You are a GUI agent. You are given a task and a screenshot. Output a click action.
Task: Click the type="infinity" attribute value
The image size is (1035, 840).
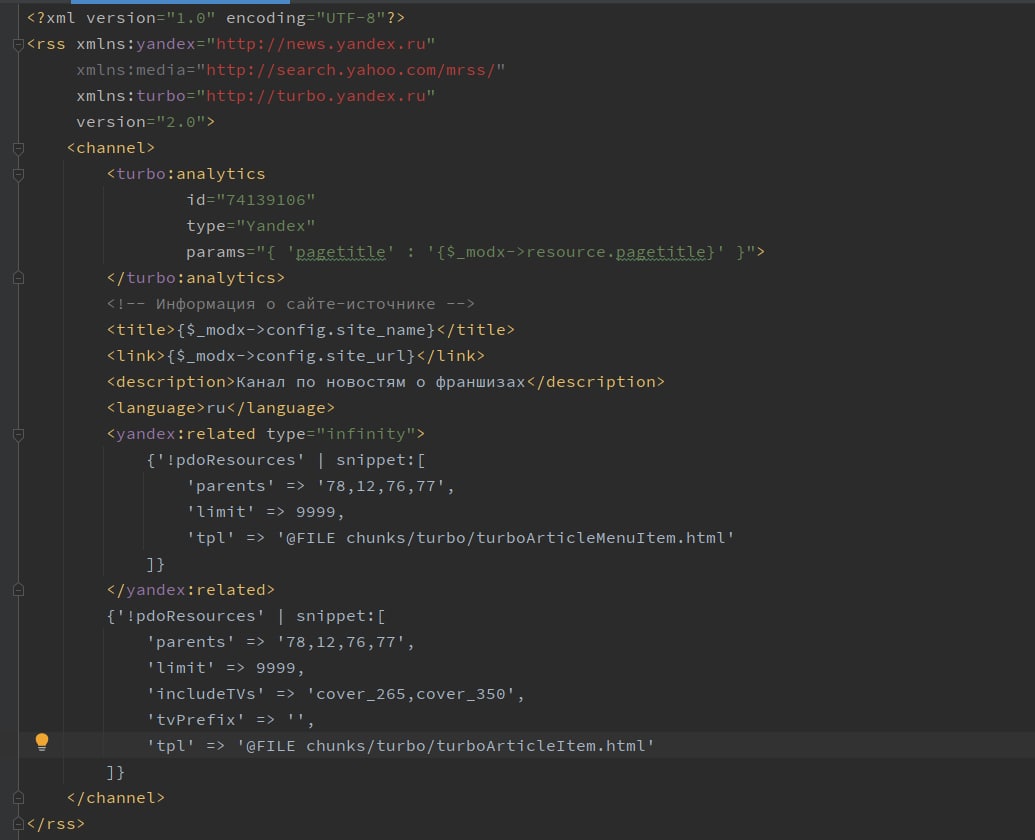click(x=366, y=434)
